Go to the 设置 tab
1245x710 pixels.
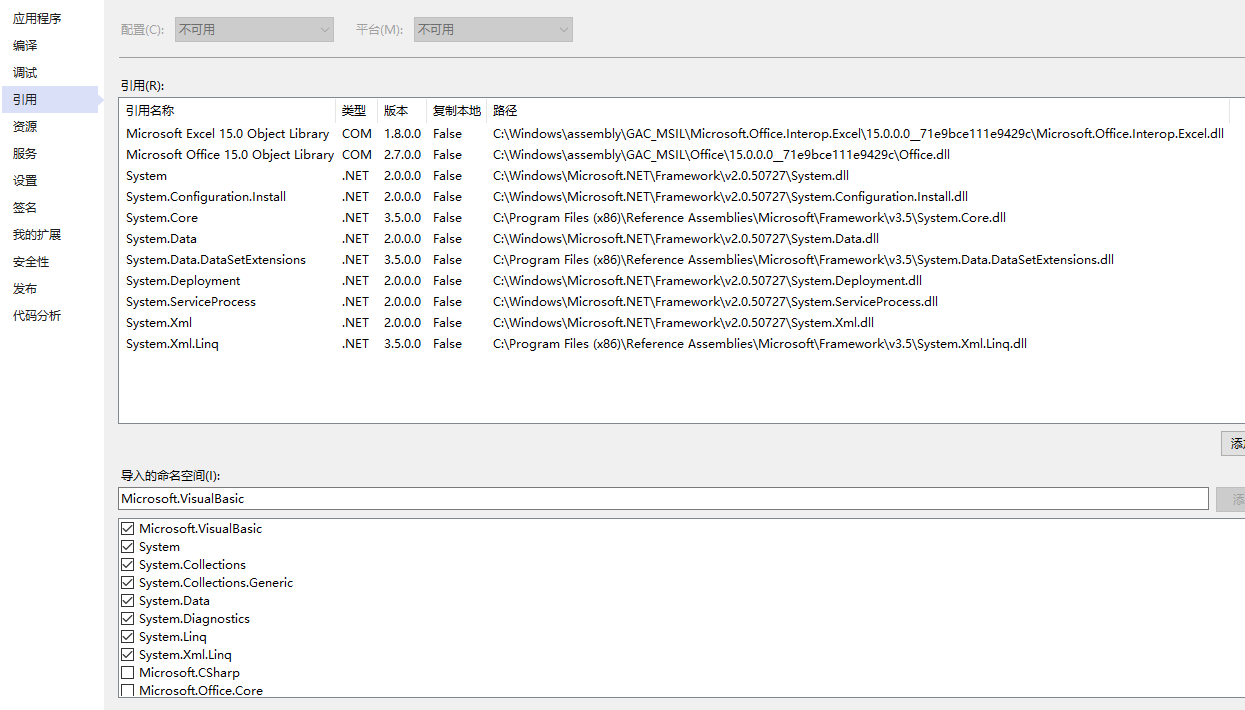pyautogui.click(x=25, y=181)
